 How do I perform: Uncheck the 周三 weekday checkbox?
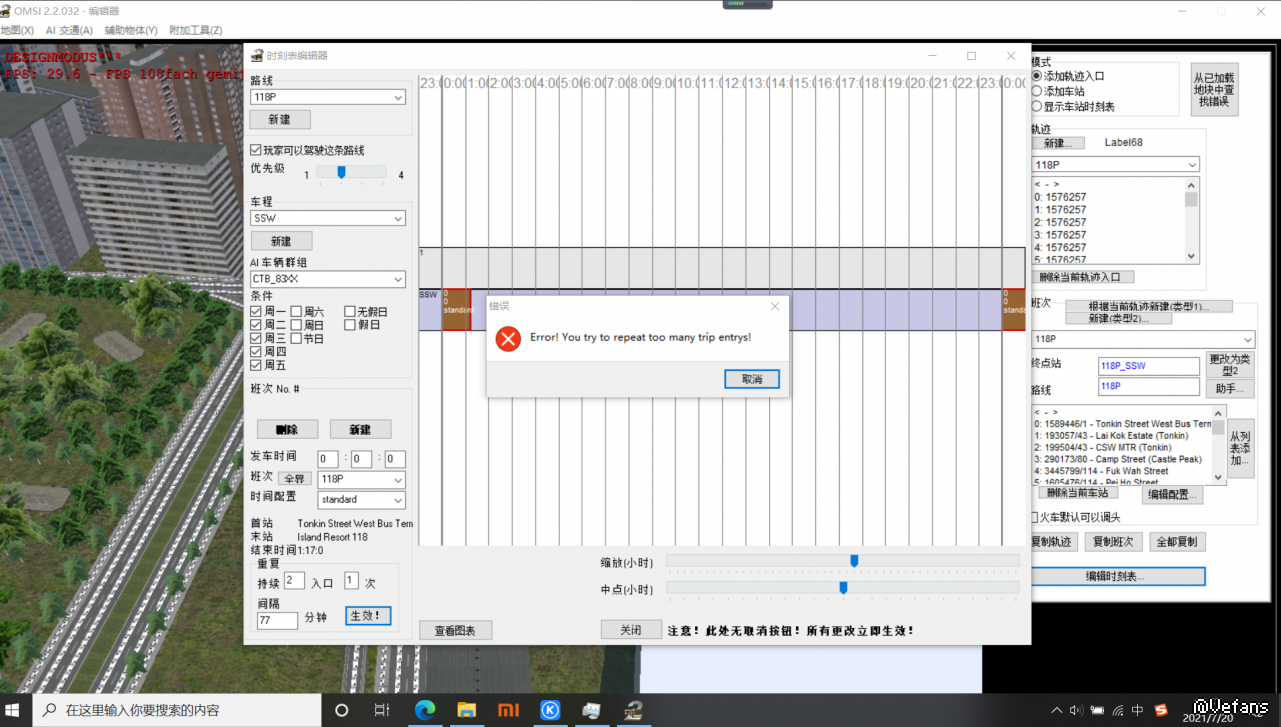pos(256,338)
